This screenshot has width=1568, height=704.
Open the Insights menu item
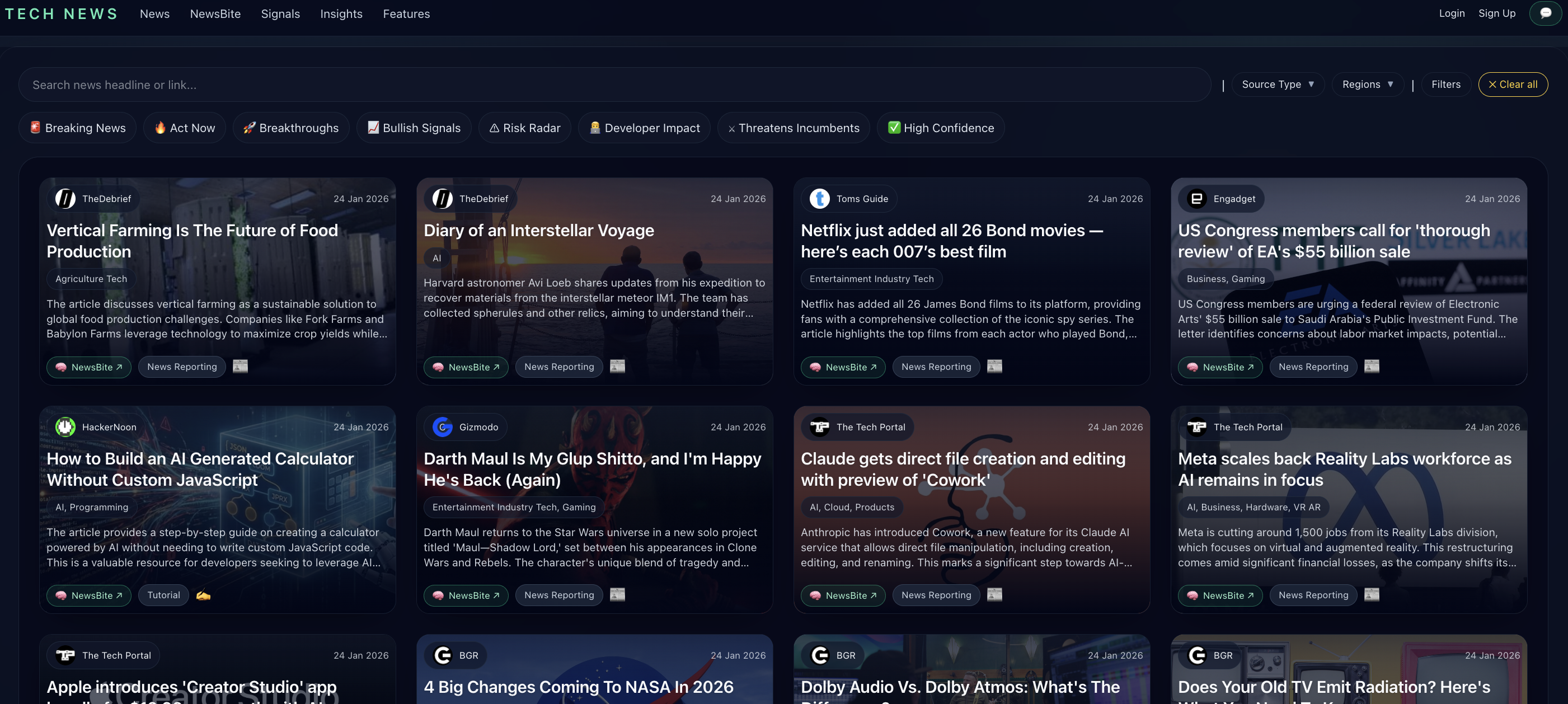point(341,13)
